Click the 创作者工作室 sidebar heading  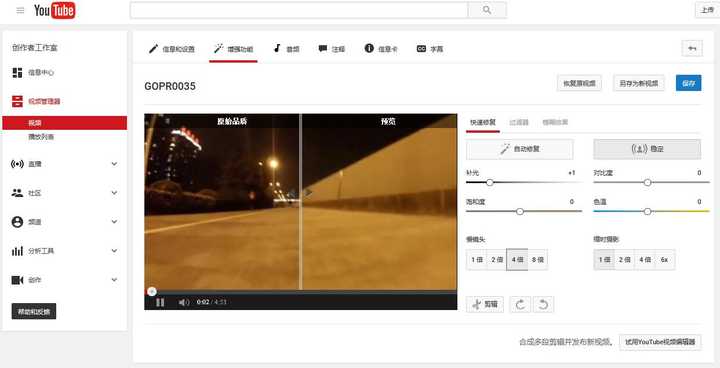point(35,48)
